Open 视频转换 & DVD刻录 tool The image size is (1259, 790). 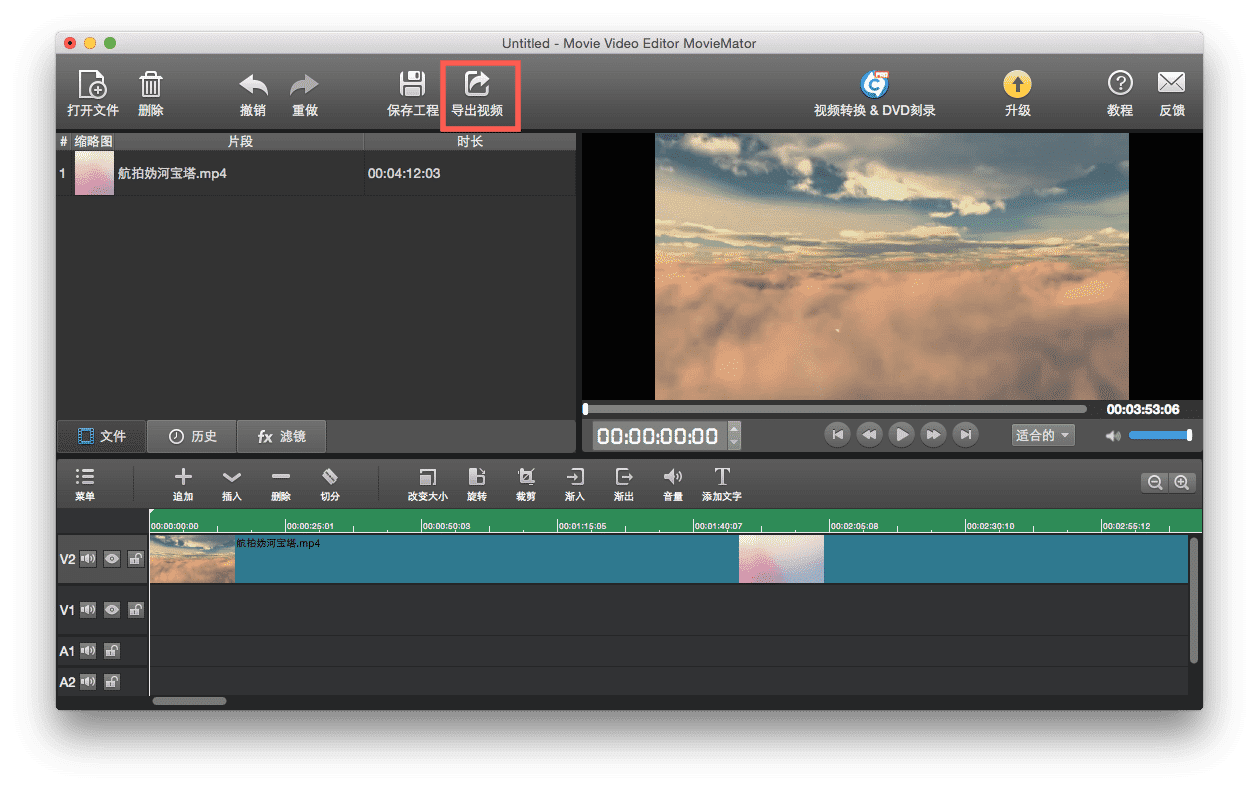click(875, 94)
